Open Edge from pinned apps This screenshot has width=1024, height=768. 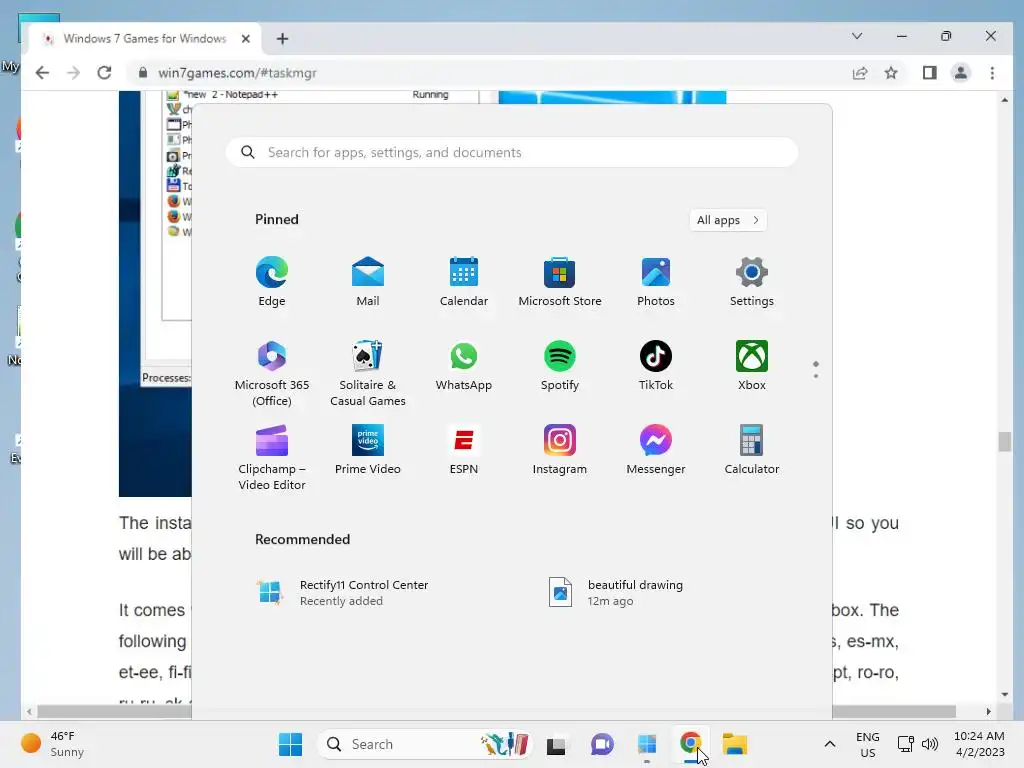[x=272, y=281]
